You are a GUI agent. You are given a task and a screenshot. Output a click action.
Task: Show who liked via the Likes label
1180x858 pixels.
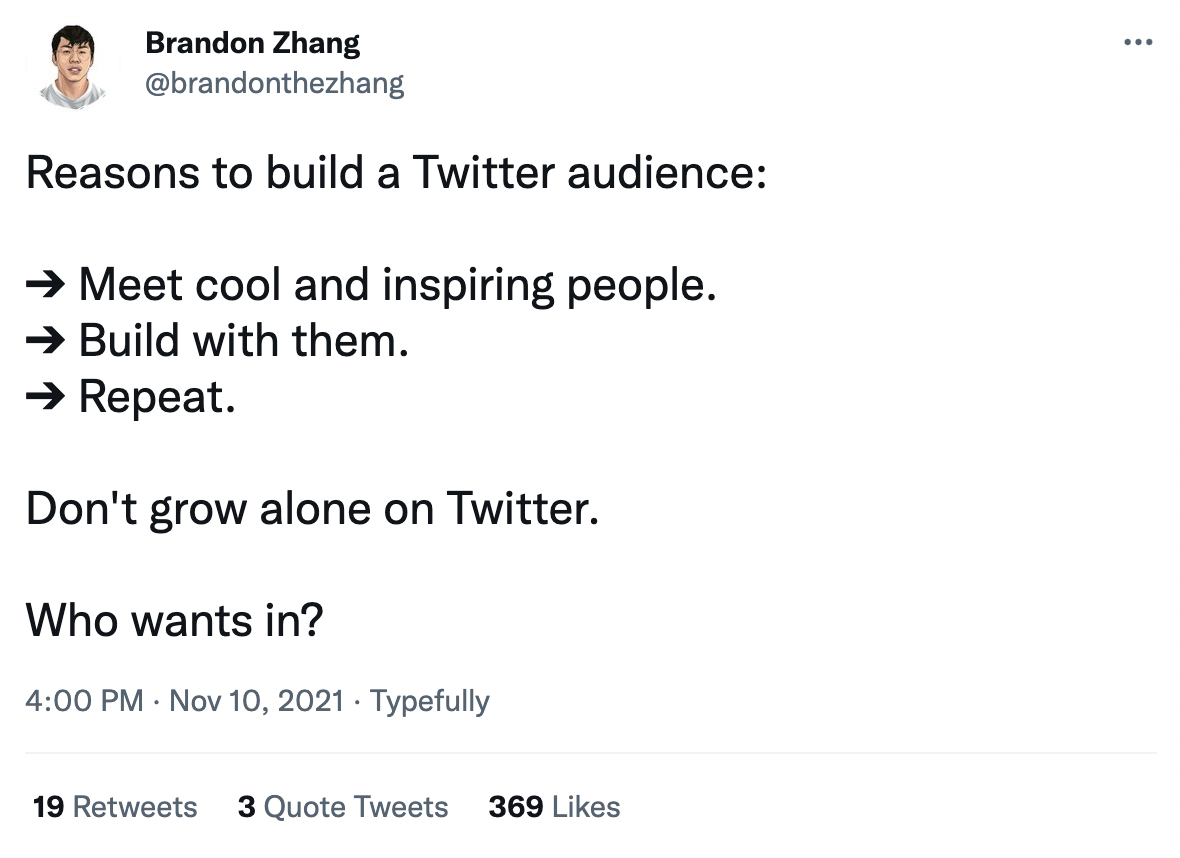pos(586,807)
